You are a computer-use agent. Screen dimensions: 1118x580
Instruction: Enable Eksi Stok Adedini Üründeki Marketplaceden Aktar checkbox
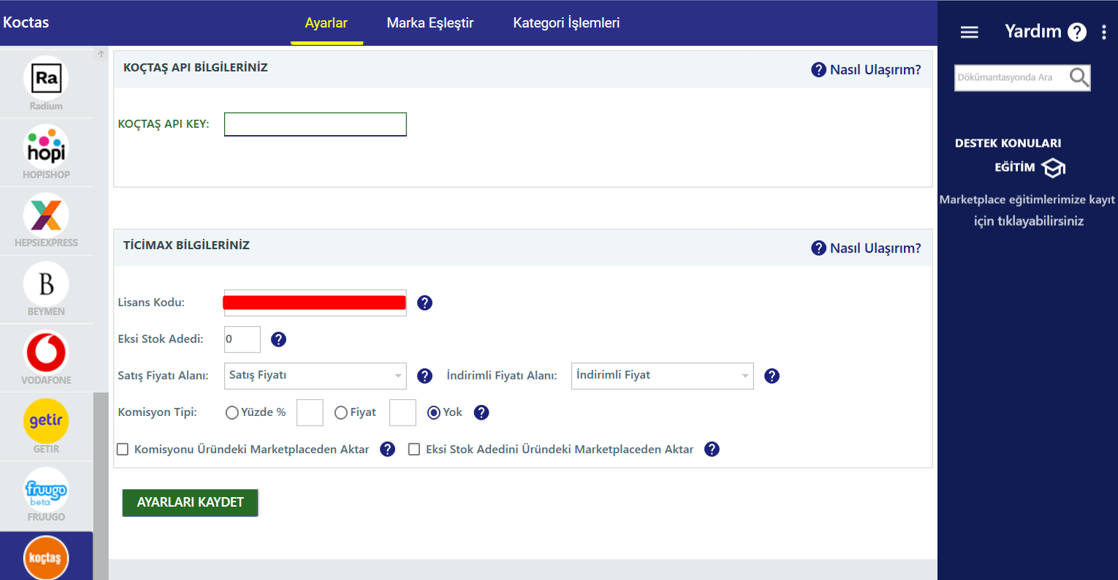click(414, 449)
